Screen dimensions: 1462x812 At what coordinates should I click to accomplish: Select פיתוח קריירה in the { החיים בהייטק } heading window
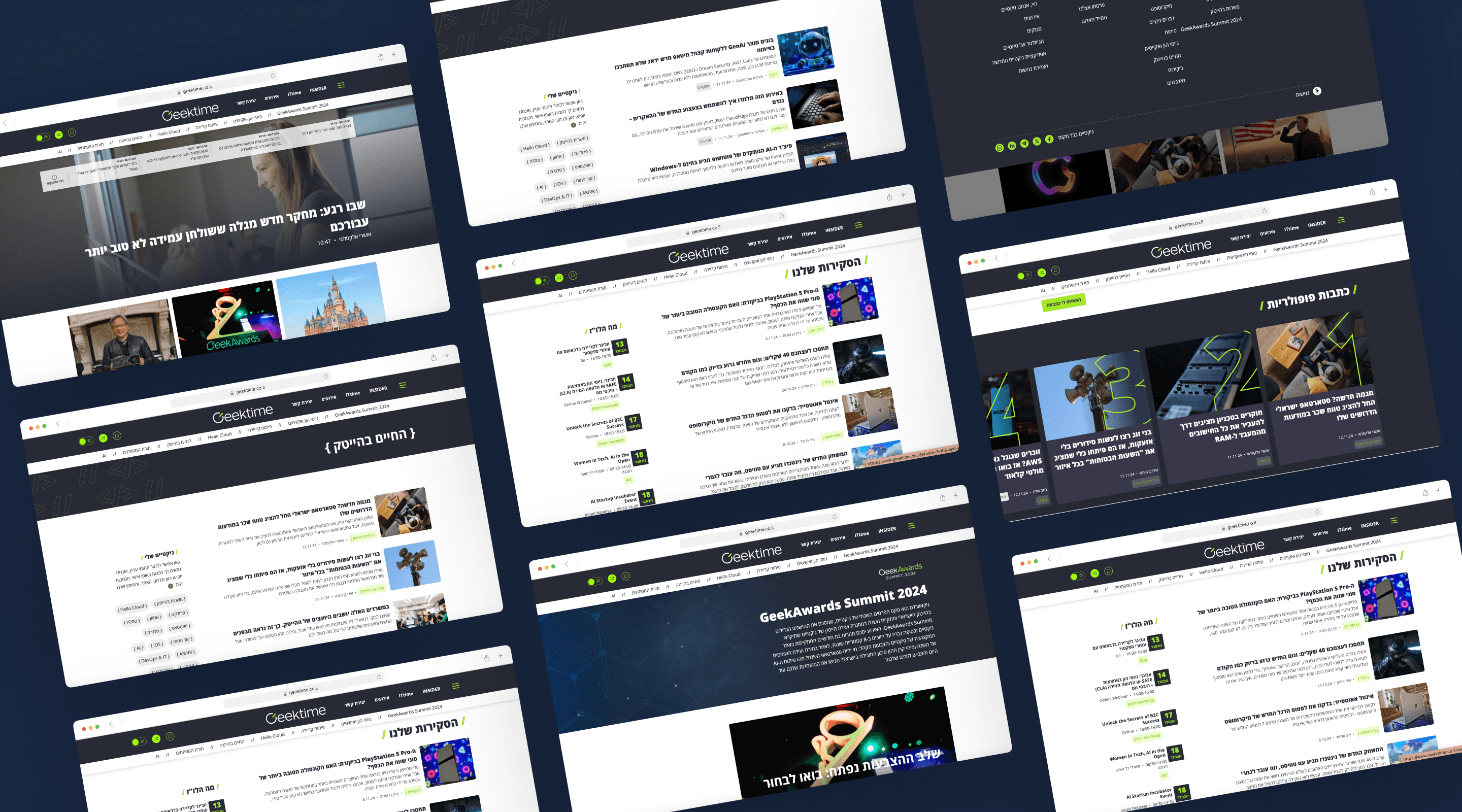pos(260,428)
